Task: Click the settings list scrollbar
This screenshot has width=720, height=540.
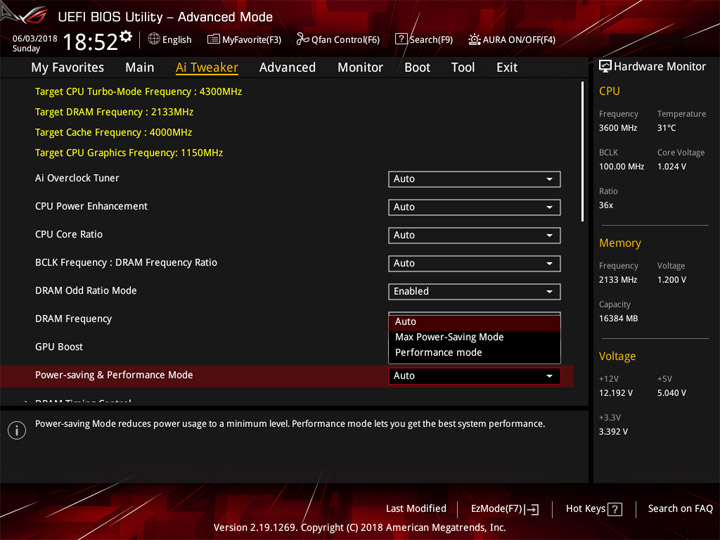Action: point(582,152)
